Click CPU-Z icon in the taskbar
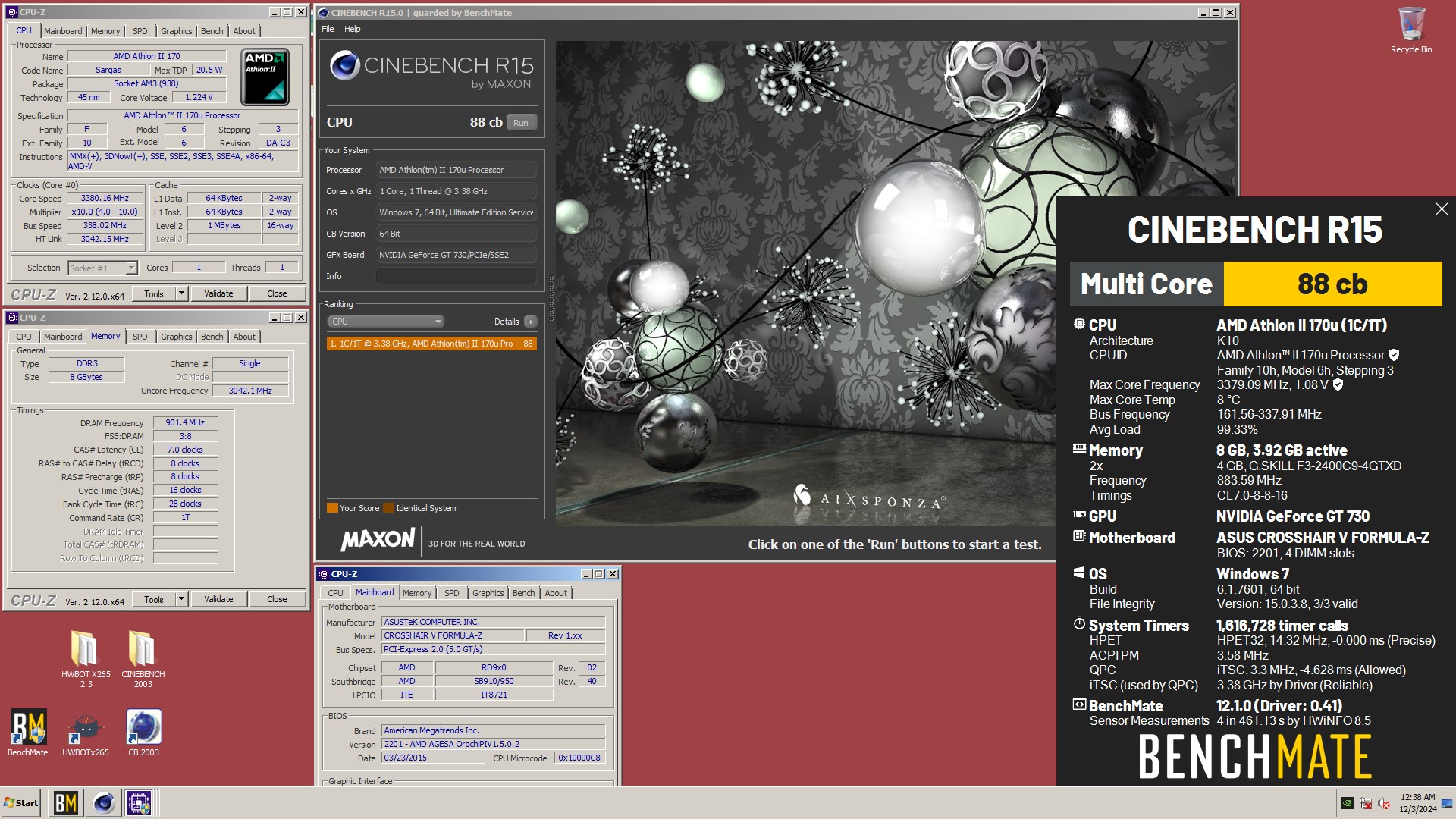Image resolution: width=1456 pixels, height=819 pixels. 140,803
